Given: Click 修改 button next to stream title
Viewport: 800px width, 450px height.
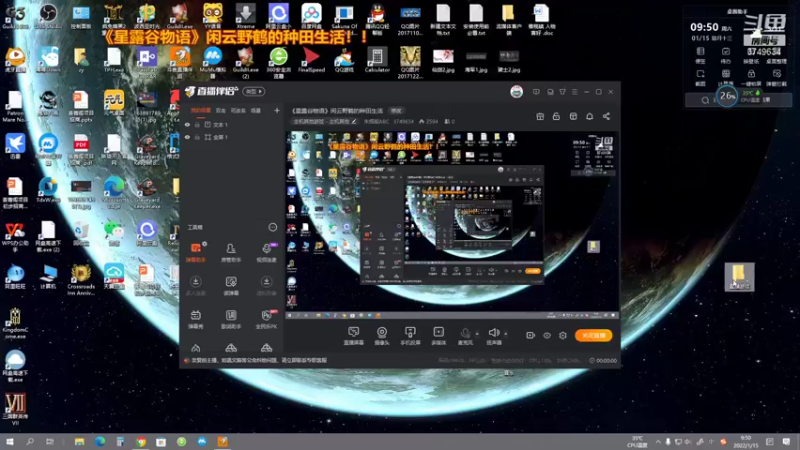Looking at the screenshot, I should tap(396, 111).
